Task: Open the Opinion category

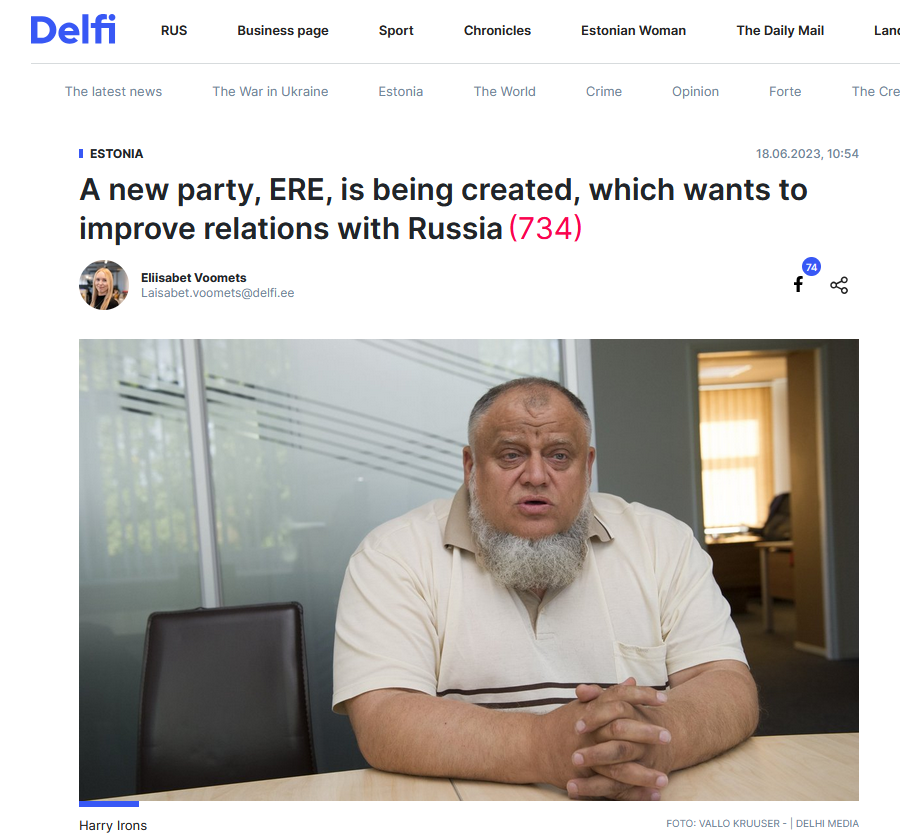Action: [x=695, y=91]
